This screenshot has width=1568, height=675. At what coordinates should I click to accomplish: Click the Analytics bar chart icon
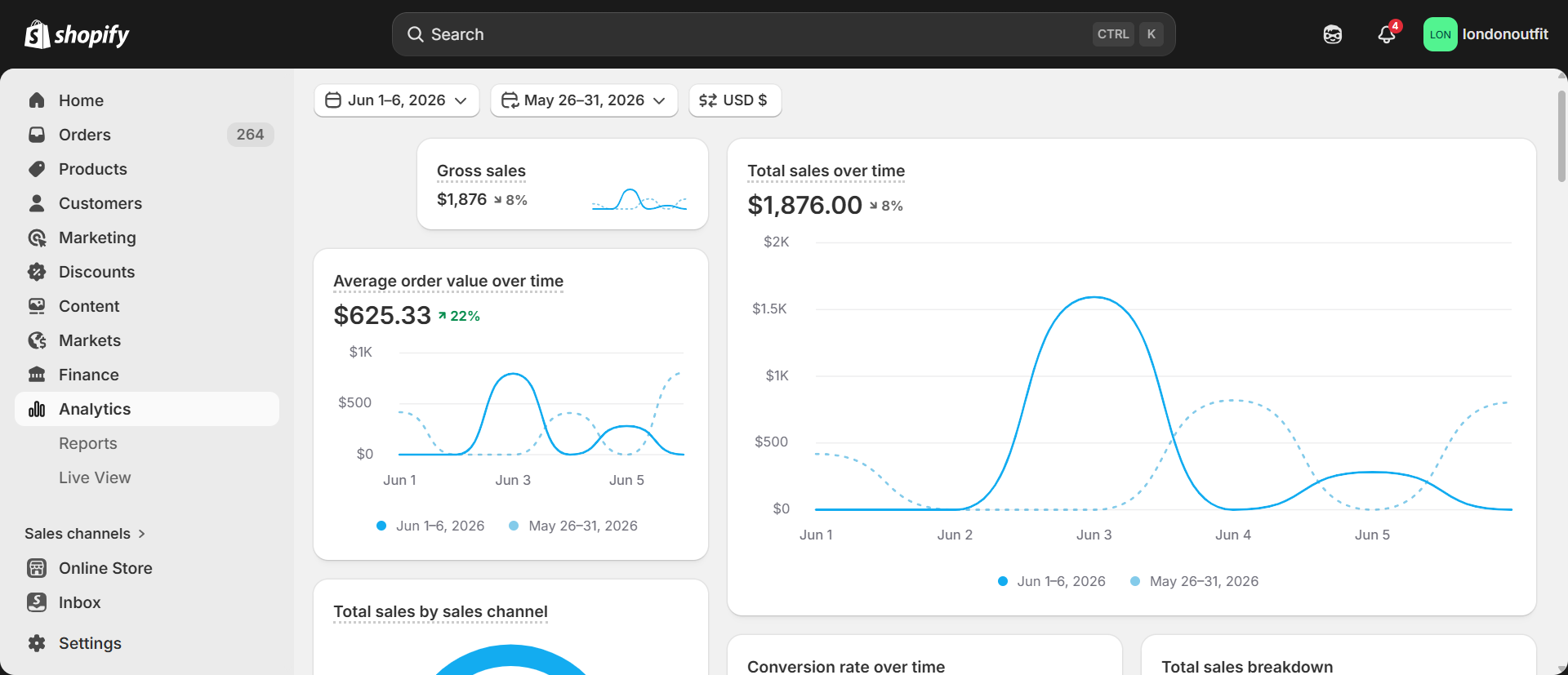pyautogui.click(x=37, y=409)
